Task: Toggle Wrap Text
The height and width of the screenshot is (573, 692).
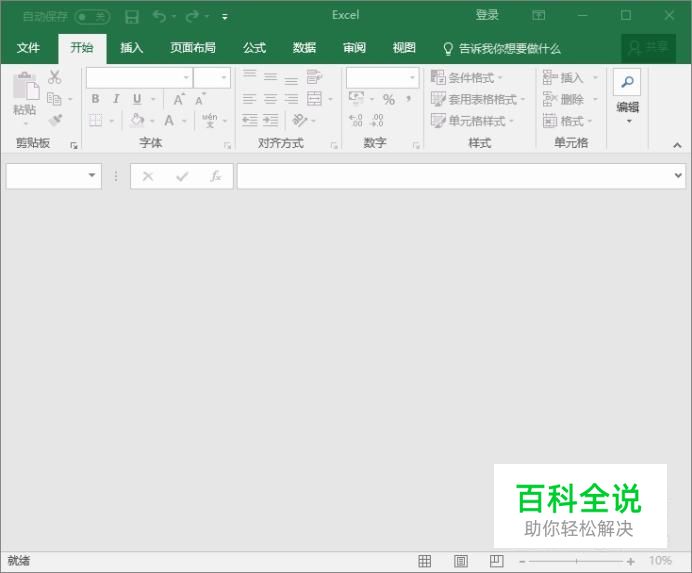Action: [314, 77]
